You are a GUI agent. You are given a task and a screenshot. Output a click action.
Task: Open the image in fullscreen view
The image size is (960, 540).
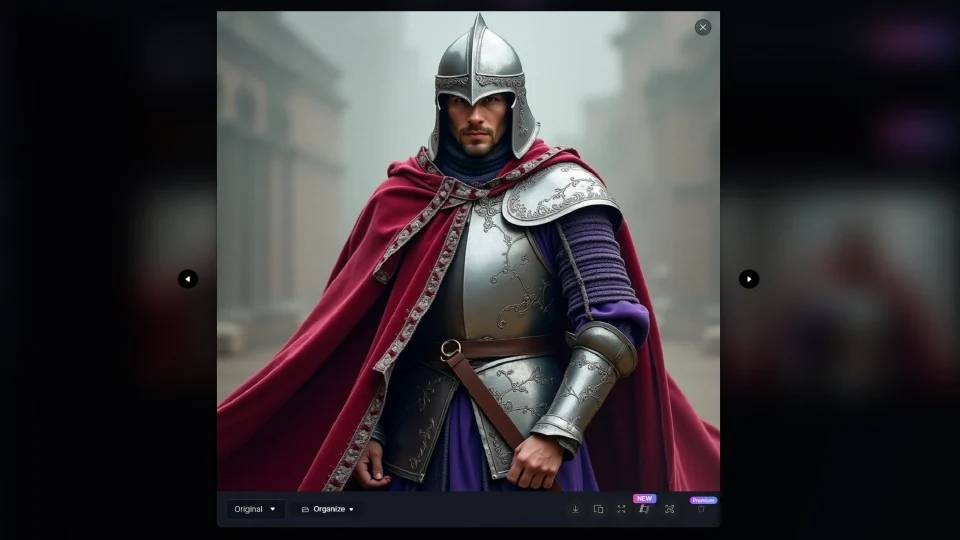click(621, 509)
